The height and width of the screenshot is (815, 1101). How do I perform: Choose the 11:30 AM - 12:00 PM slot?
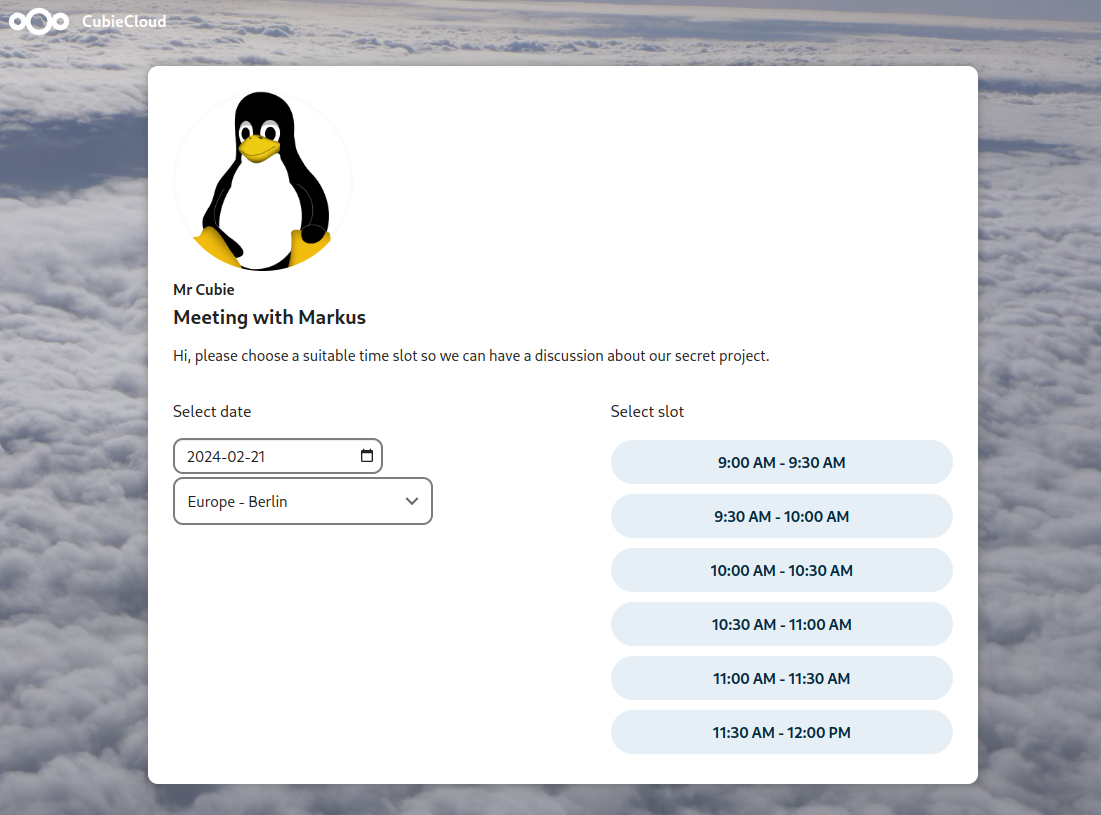781,733
